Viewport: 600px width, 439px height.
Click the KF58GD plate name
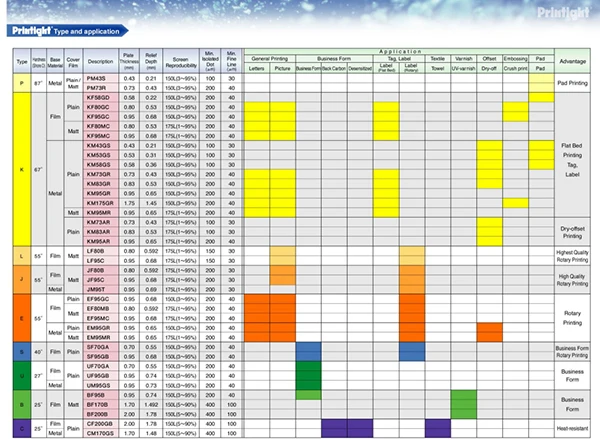[98, 98]
